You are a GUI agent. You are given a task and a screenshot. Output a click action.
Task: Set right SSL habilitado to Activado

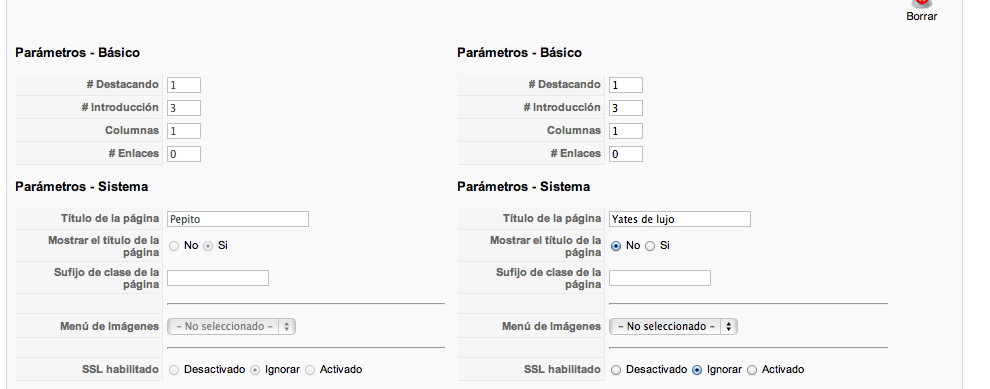(752, 370)
